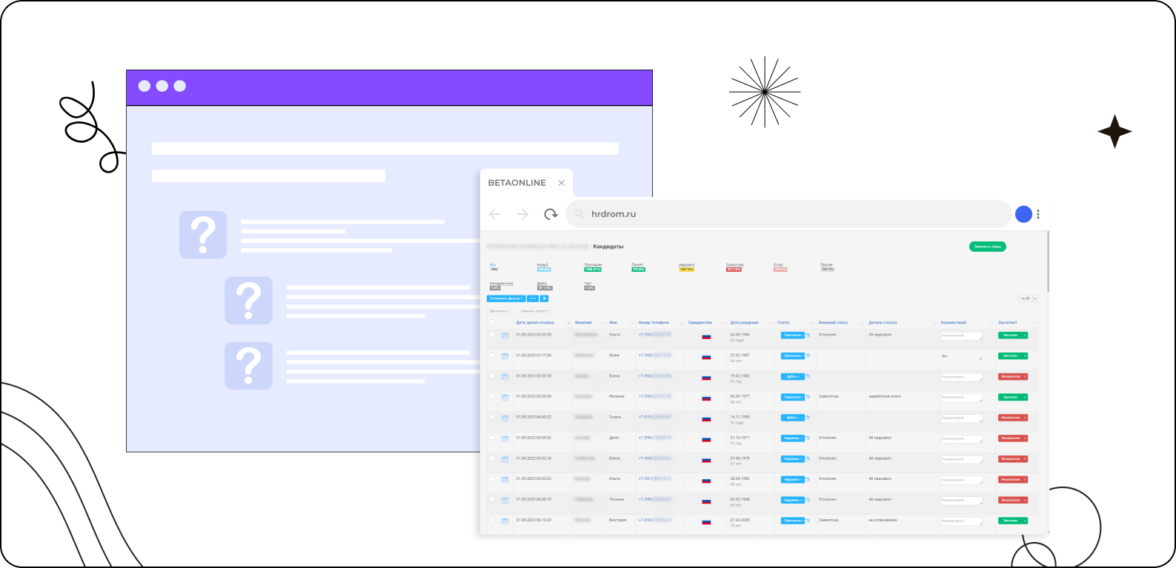Screen dimensions: 1176x568
Task: Click the hrdrom.ru address bar
Action: [x=788, y=214]
